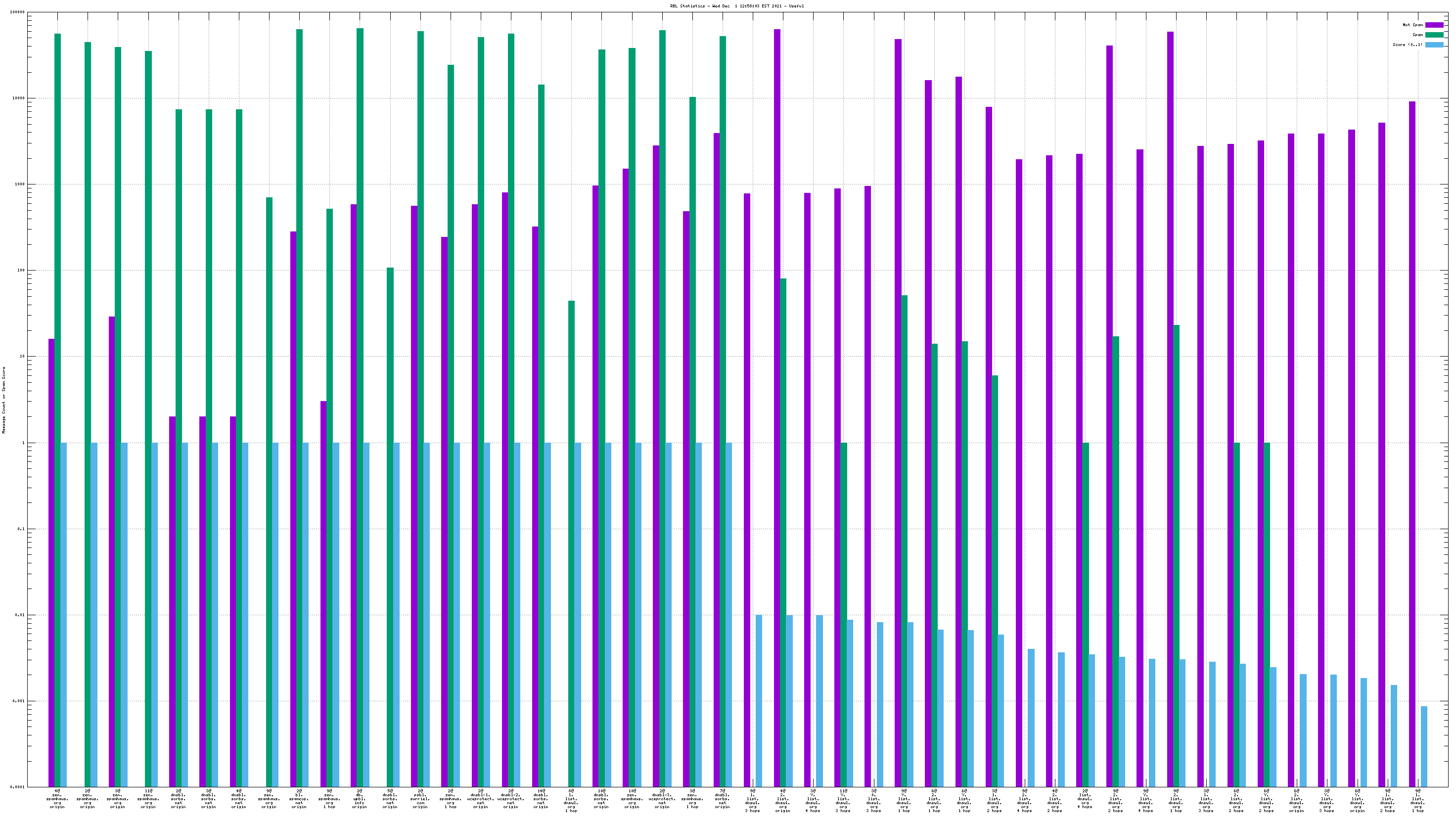Click the '7@ dnsbl.sorbs.net origin' x-axis label
This screenshot has width=1456, height=819.
point(723,799)
